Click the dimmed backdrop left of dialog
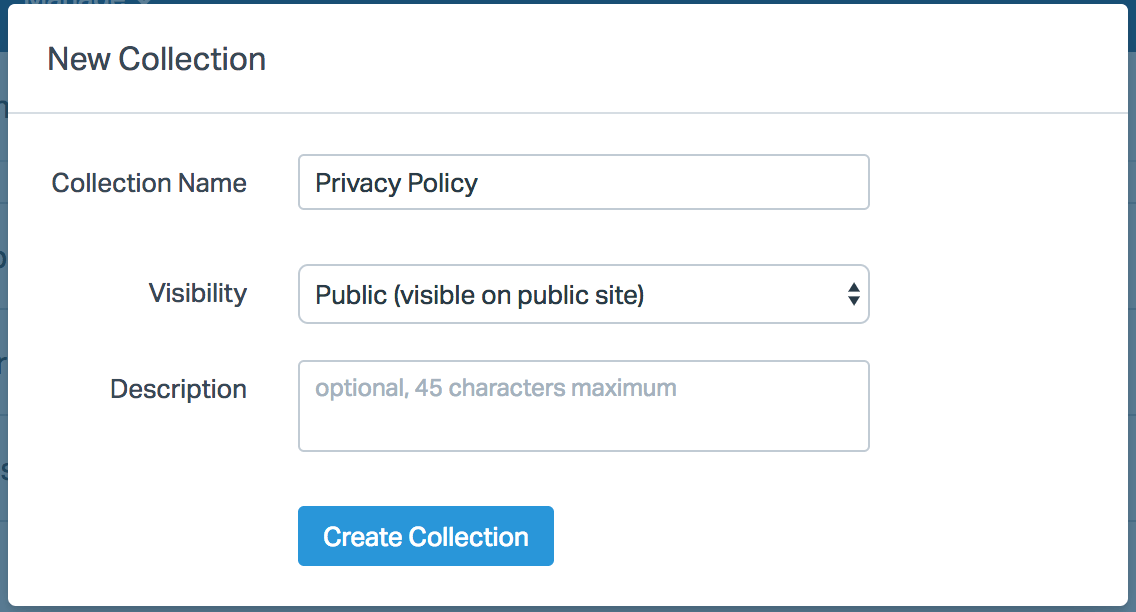The image size is (1136, 612). (x=3, y=300)
